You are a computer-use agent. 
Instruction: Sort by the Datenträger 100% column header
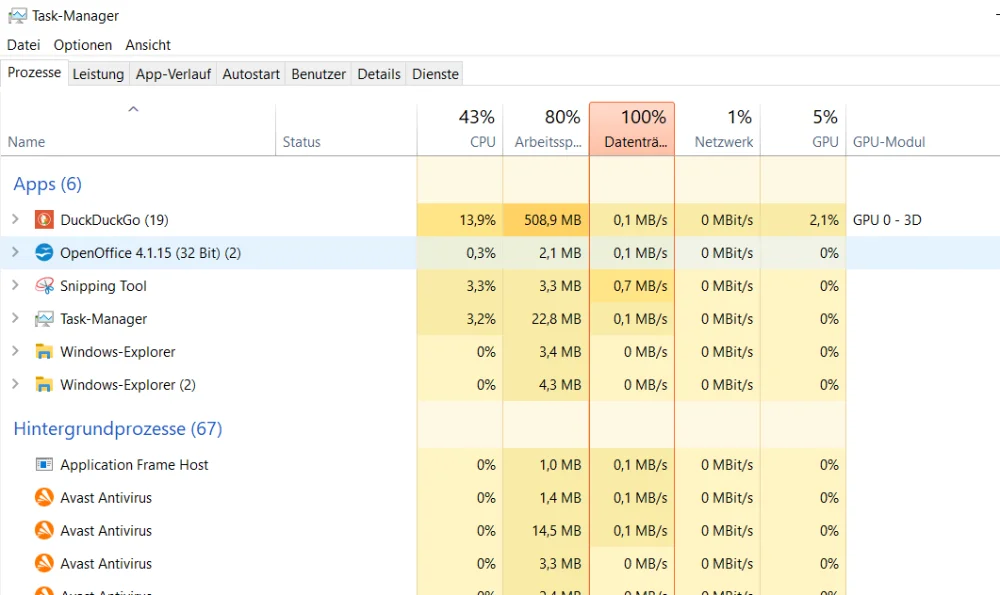632,130
